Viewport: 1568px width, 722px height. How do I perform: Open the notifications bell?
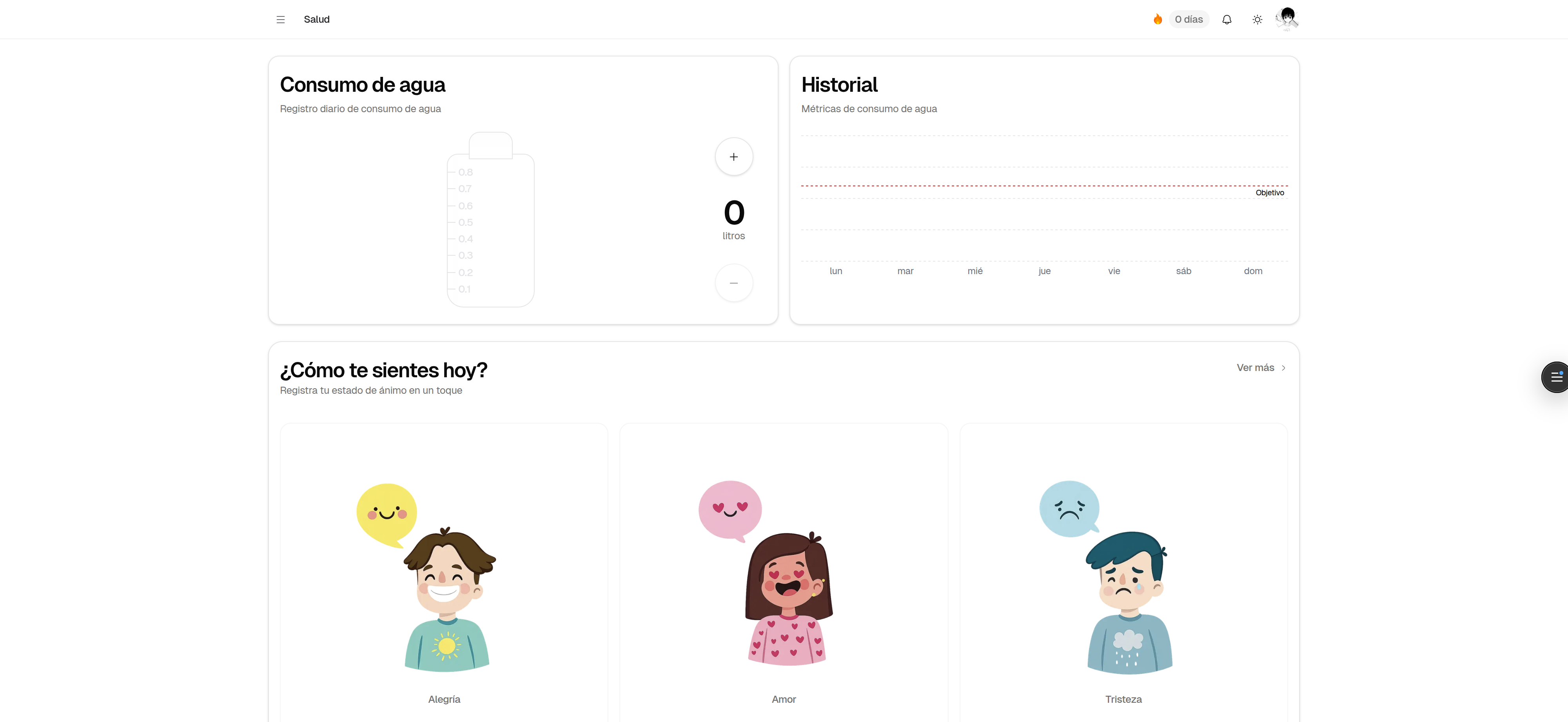(1227, 20)
